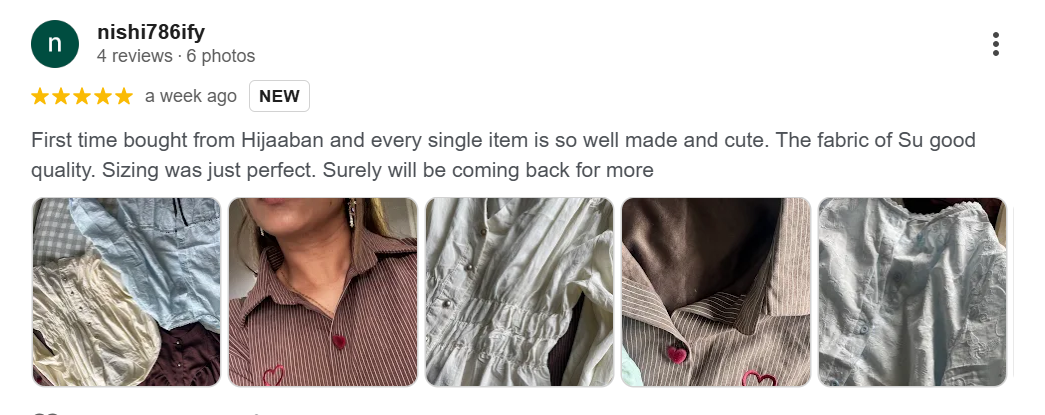This screenshot has height=415, width=1045.
Task: Click the 'Sizing was just perfect' sentence
Action: [209, 171]
